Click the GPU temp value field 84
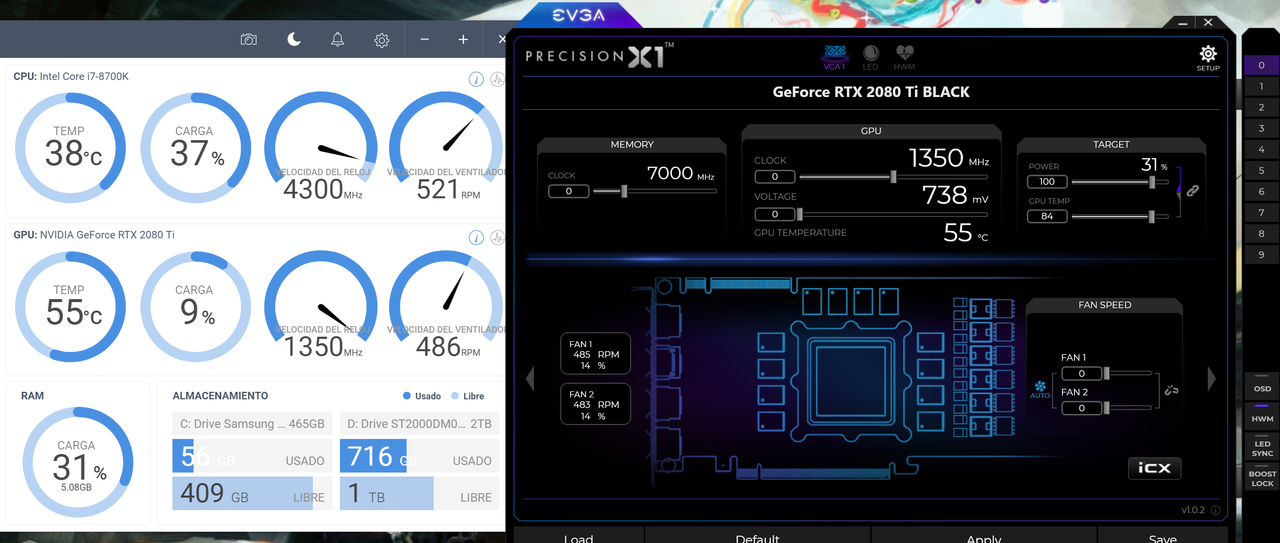The width and height of the screenshot is (1280, 543). tap(1048, 216)
